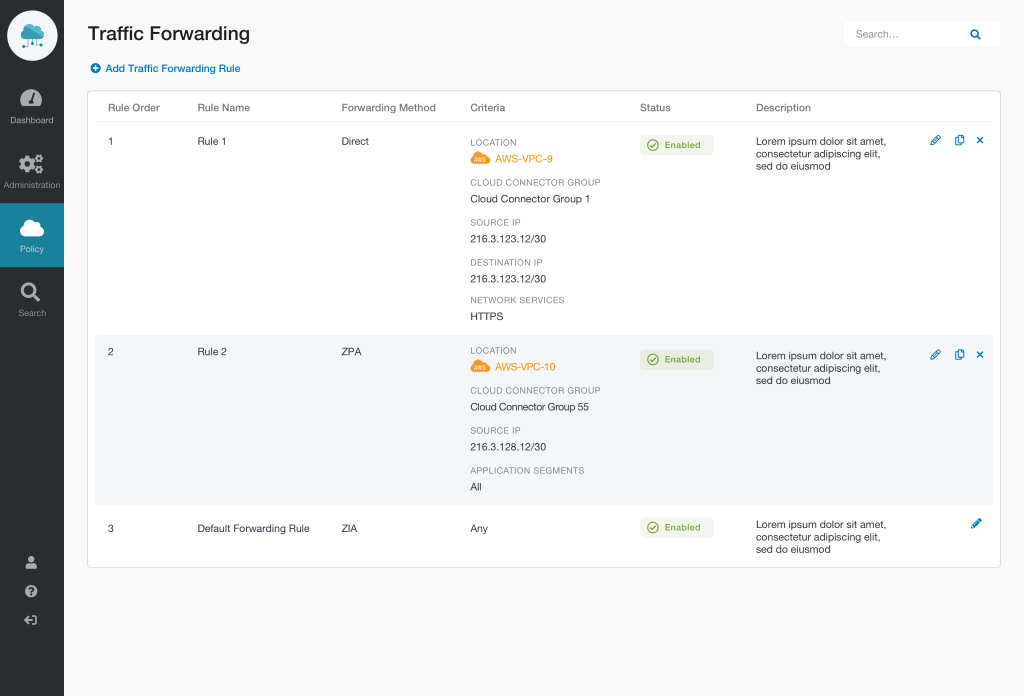Open the Administration section
1024x696 pixels.
point(31,165)
